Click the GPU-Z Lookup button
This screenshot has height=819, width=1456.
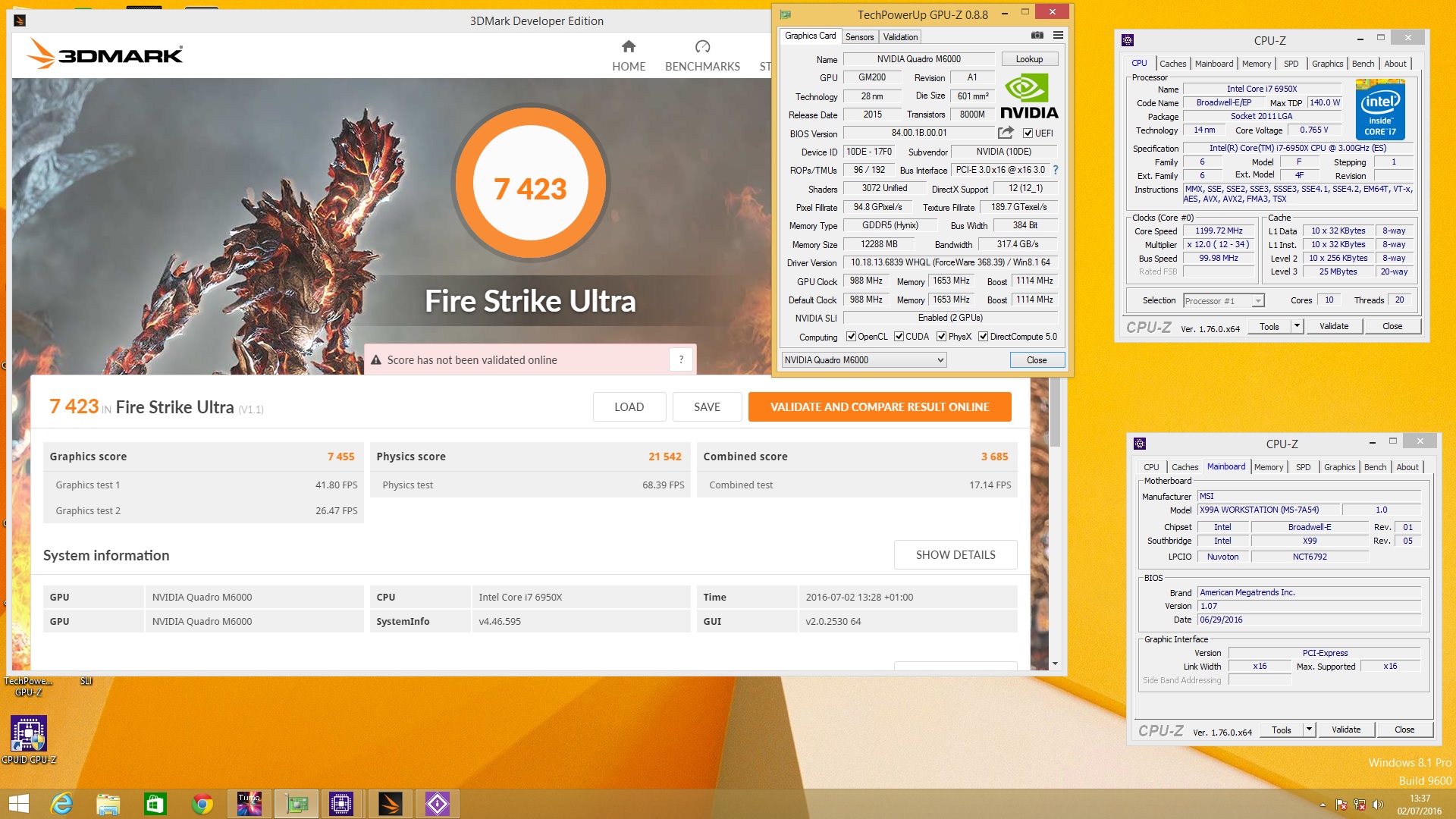click(x=1029, y=59)
